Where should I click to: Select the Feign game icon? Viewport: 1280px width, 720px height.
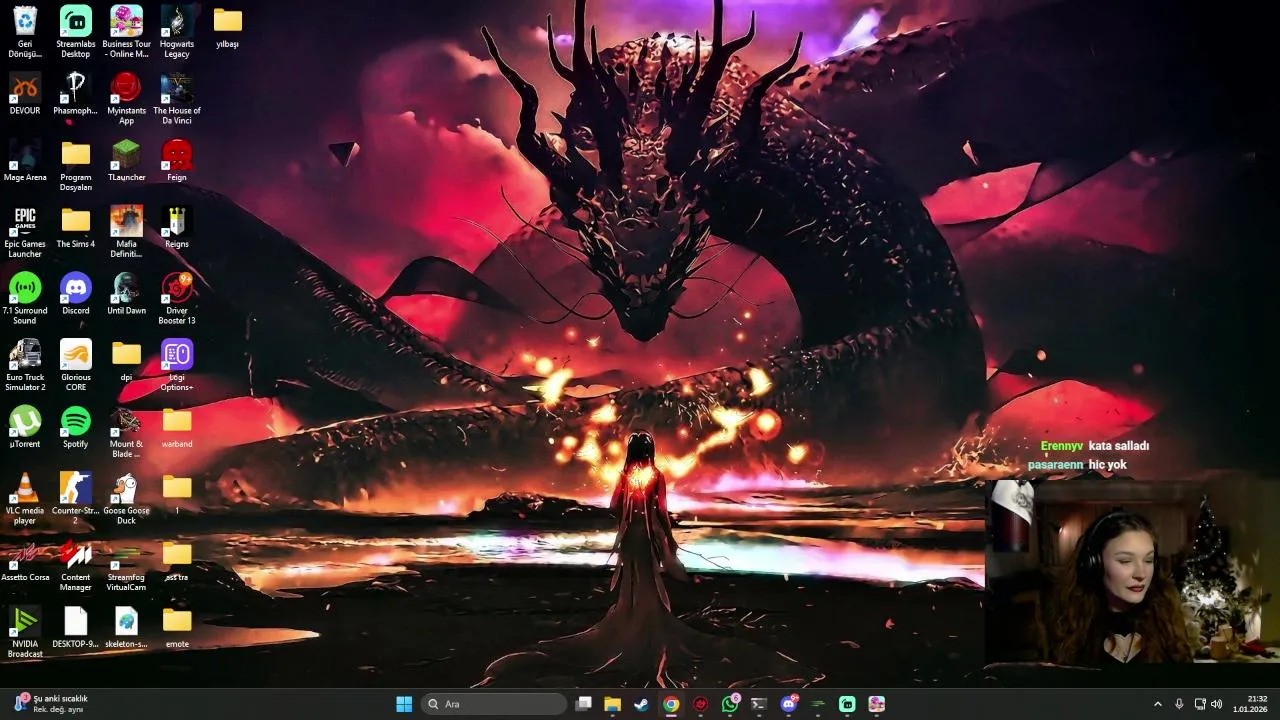pos(177,160)
